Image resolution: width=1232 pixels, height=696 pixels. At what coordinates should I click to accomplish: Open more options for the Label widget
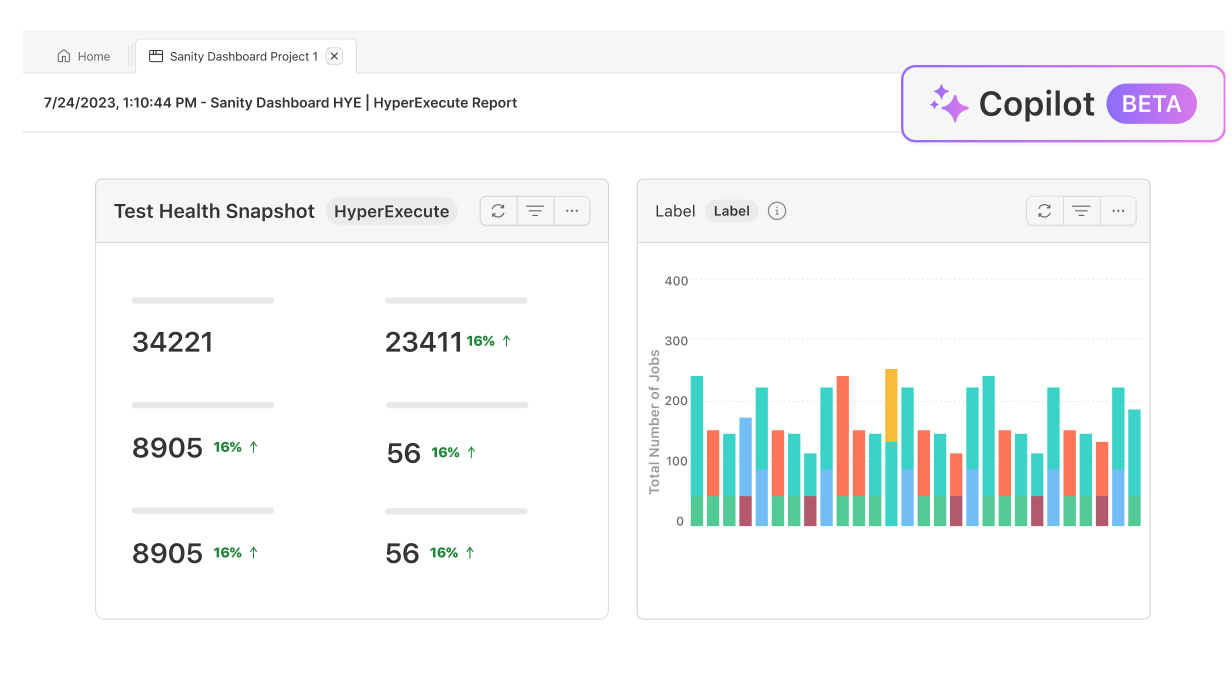[x=1118, y=211]
